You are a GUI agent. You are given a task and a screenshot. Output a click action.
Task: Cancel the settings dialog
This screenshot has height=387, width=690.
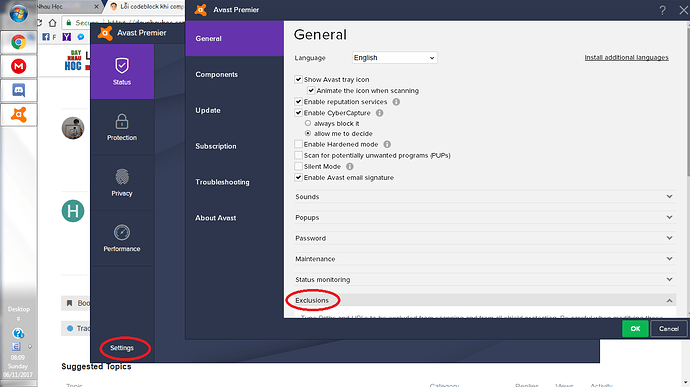tap(668, 329)
